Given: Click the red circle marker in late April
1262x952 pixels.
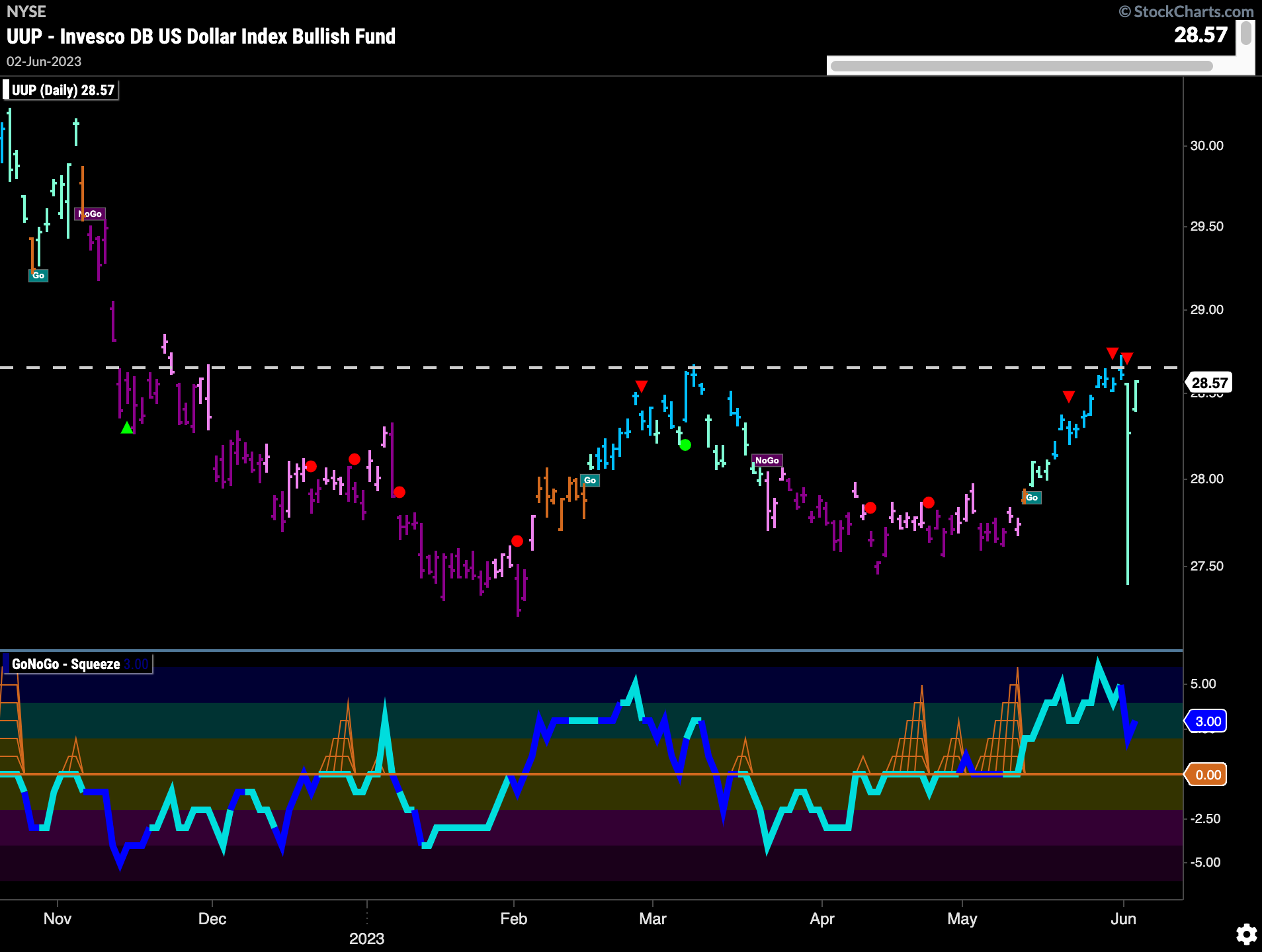Looking at the screenshot, I should pos(929,502).
